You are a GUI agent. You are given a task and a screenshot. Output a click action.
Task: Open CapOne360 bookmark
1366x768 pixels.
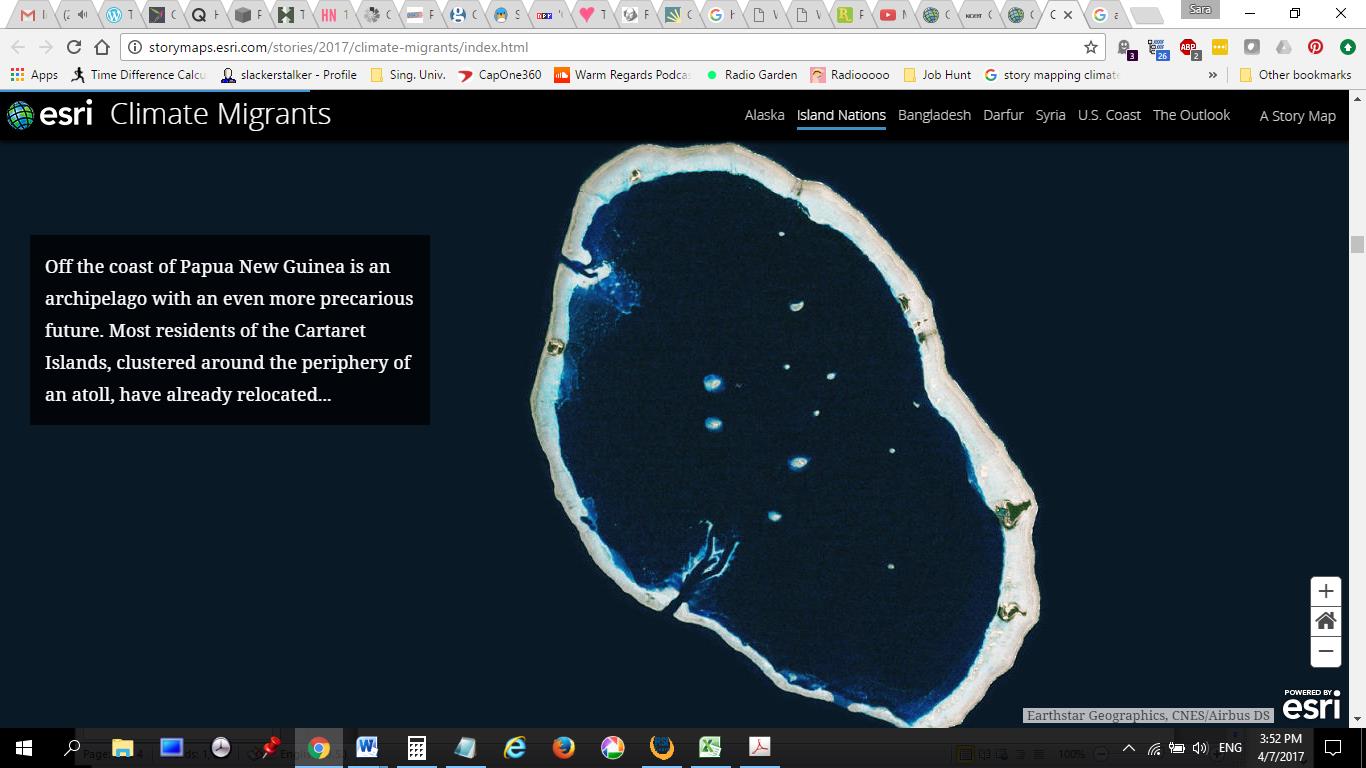pyautogui.click(x=500, y=75)
